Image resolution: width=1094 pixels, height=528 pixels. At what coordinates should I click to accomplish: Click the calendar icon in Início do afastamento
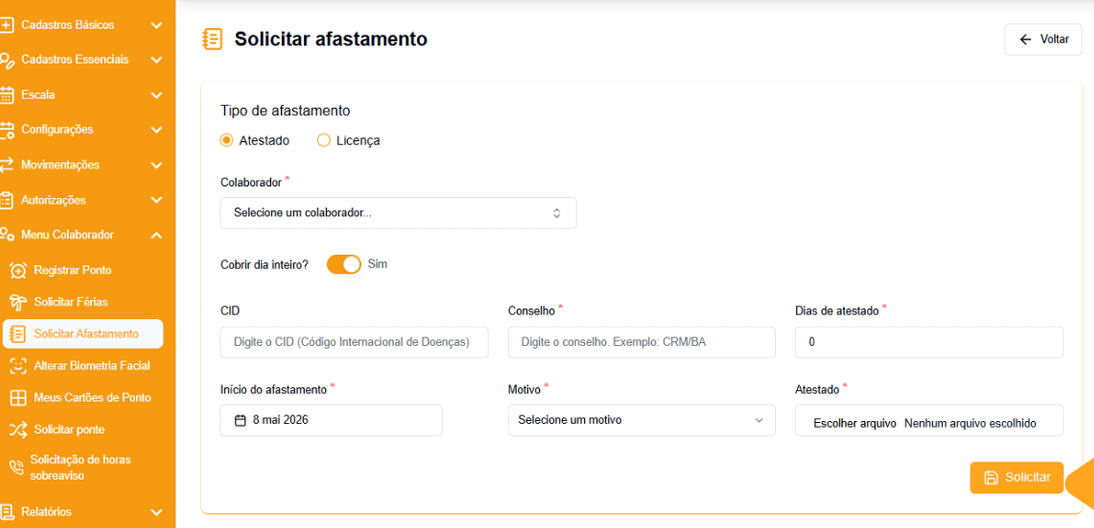(241, 421)
